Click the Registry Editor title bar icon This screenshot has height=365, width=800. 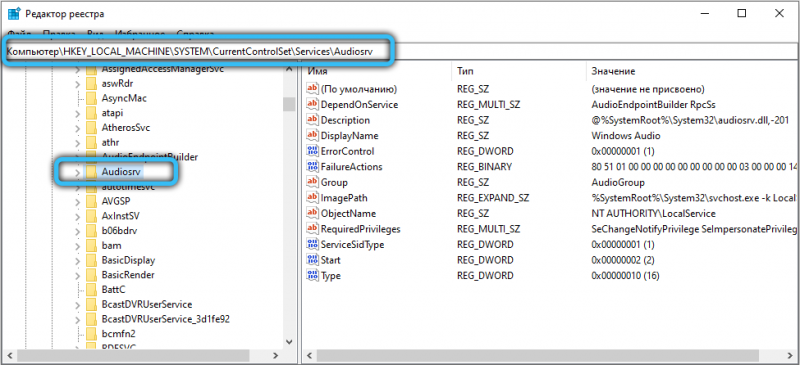click(14, 14)
